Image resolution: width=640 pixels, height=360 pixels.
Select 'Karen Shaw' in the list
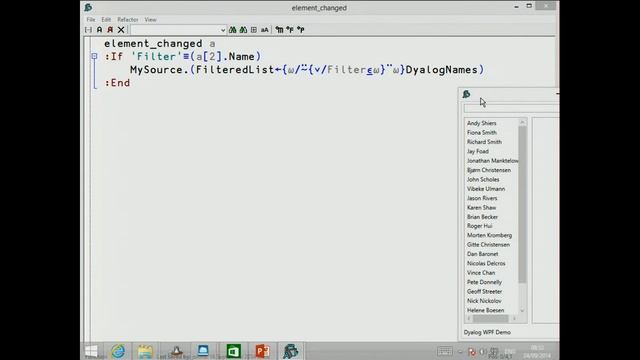click(481, 208)
